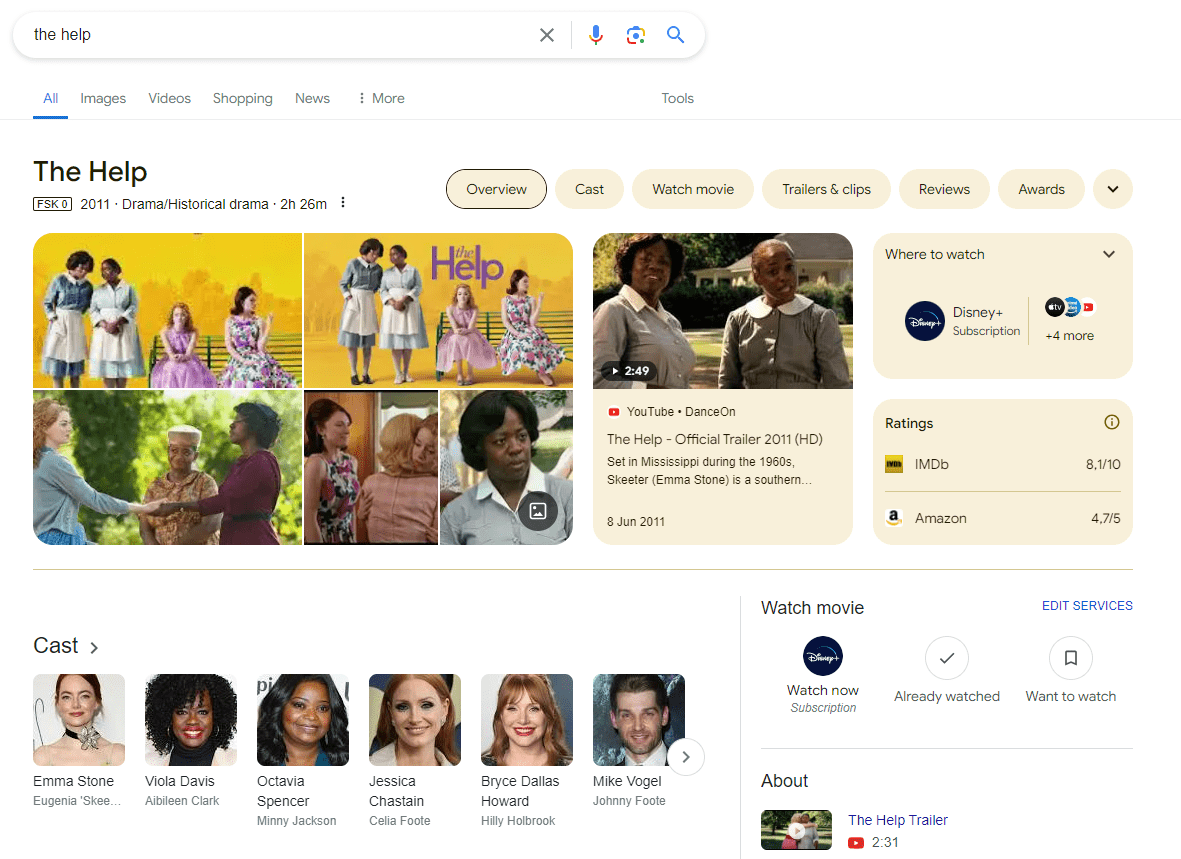This screenshot has height=859, width=1181.
Task: Show next cast members with arrow
Action: click(685, 757)
